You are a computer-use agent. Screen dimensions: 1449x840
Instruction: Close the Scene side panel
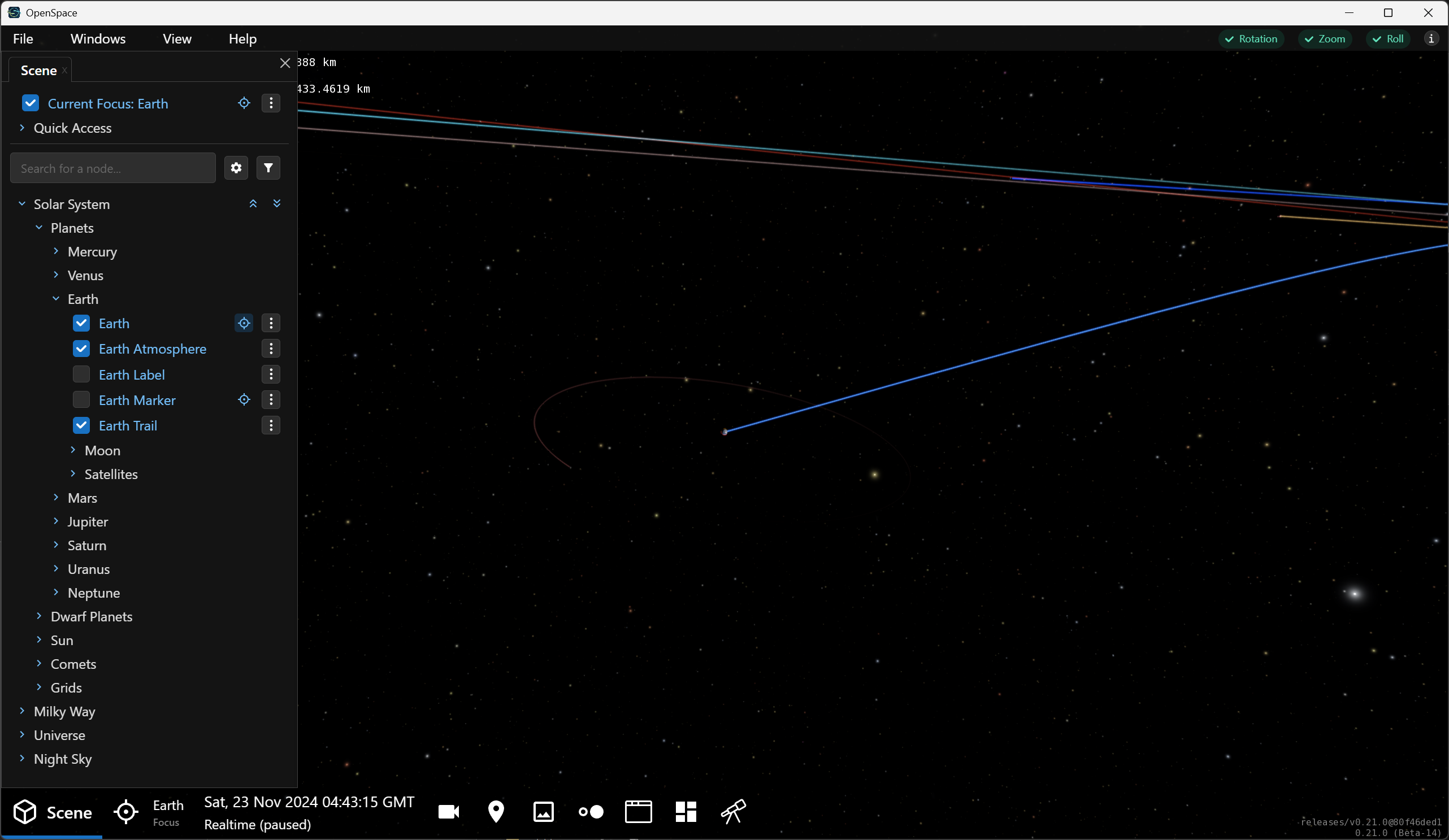pyautogui.click(x=285, y=63)
